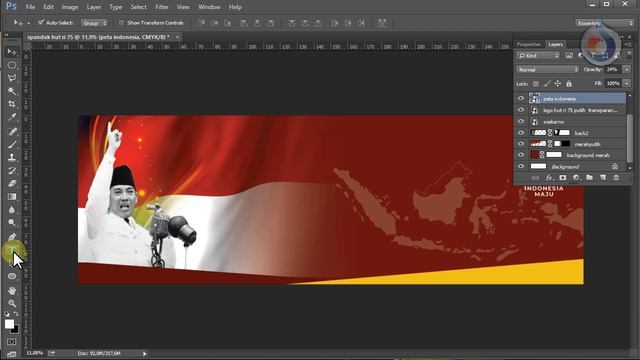Select the Dodge tool

click(12, 223)
